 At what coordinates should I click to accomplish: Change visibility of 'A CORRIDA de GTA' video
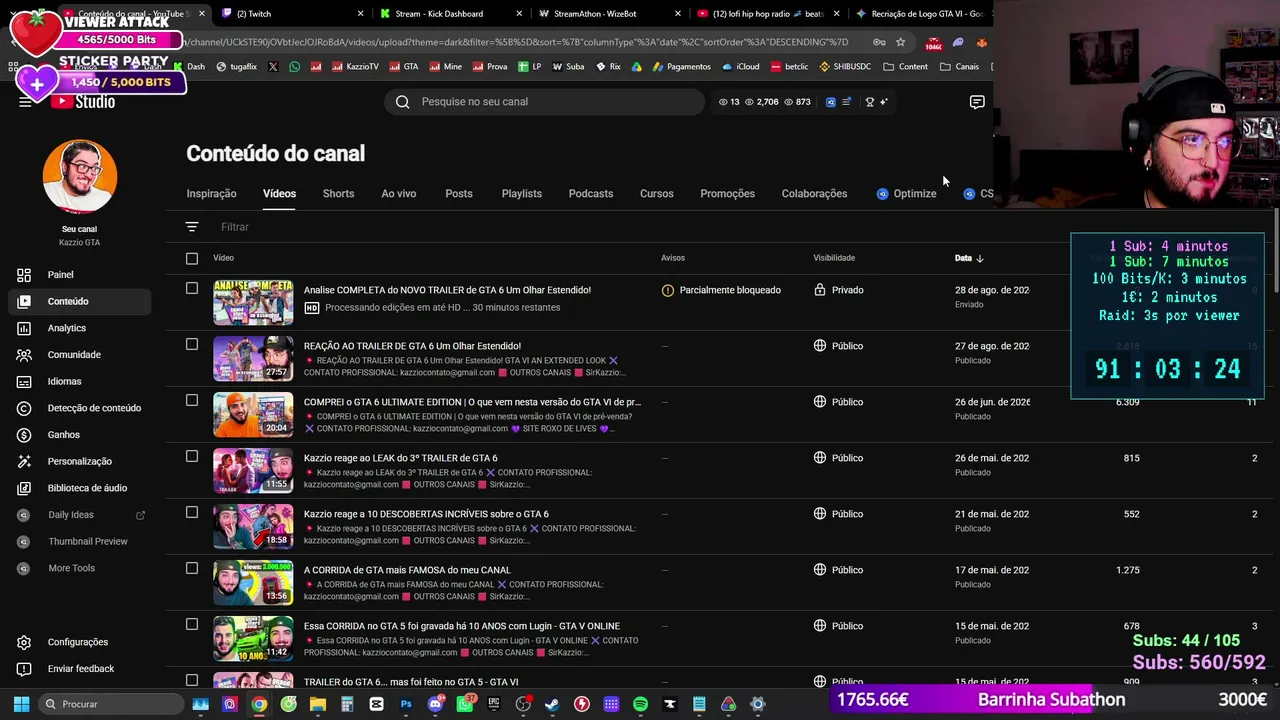coord(839,570)
